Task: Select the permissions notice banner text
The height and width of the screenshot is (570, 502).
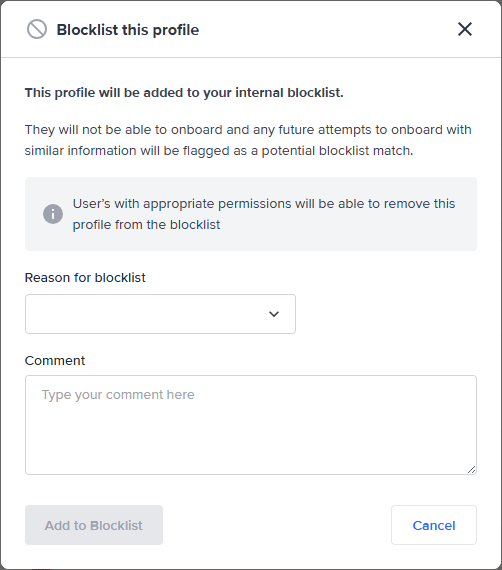Action: [264, 214]
